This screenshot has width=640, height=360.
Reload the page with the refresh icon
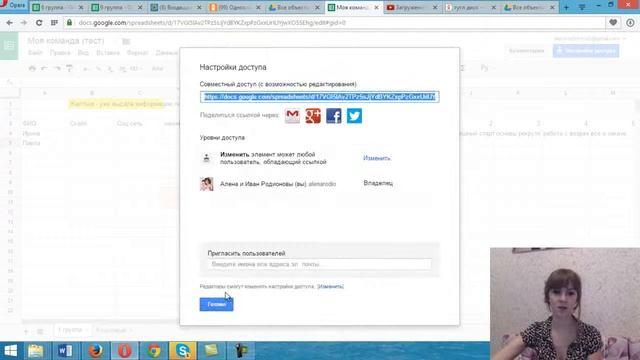click(39, 23)
